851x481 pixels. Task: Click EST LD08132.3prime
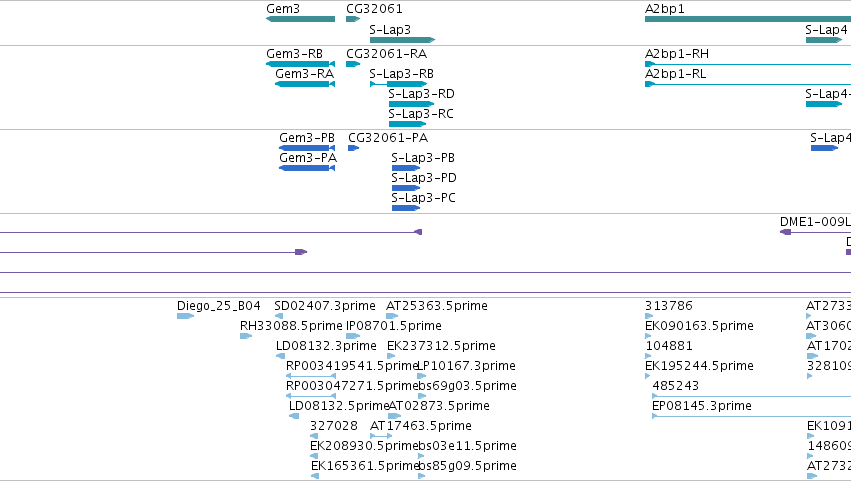326,346
